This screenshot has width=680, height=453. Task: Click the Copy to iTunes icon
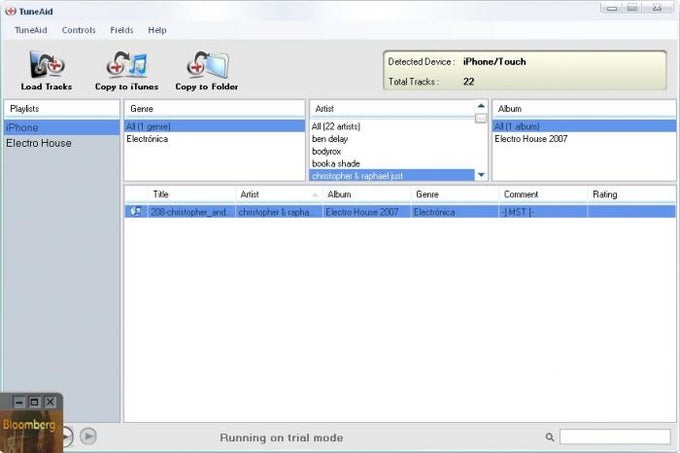(127, 64)
